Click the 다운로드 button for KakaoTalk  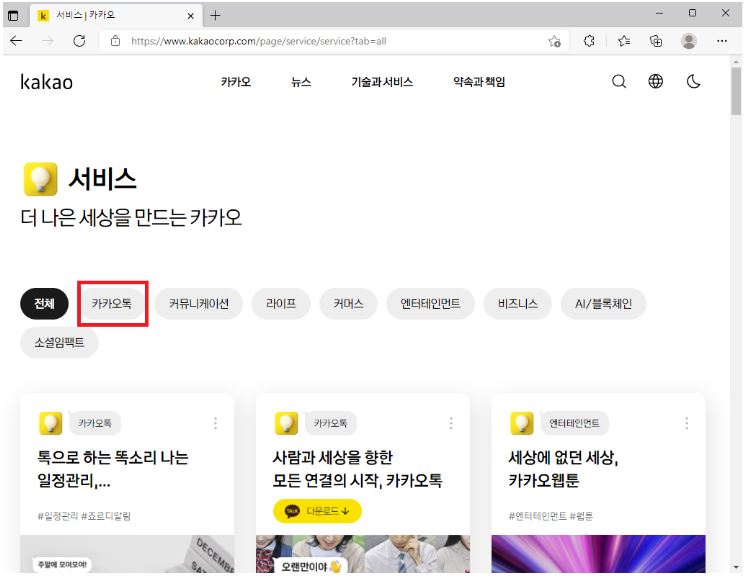point(318,511)
